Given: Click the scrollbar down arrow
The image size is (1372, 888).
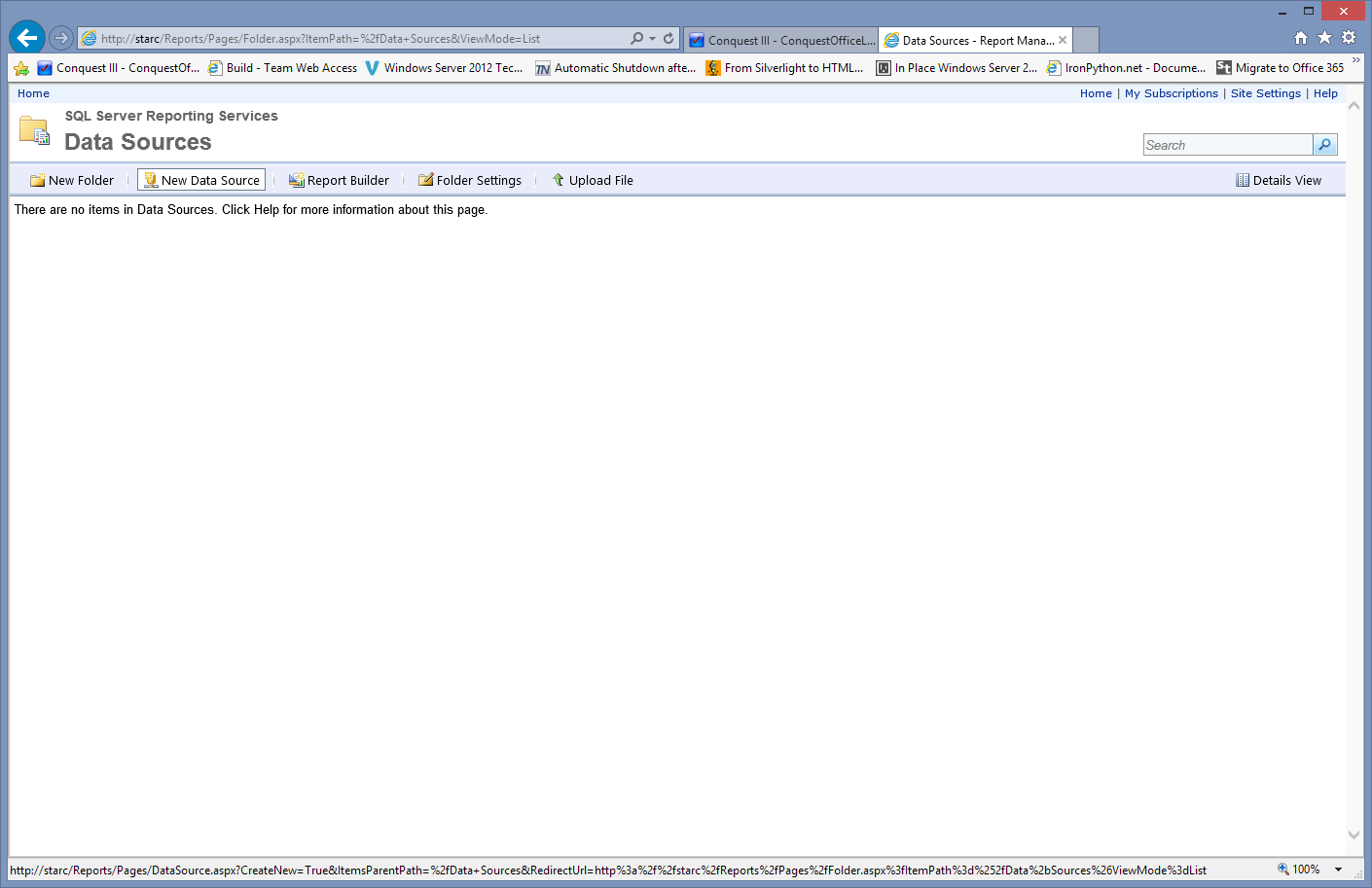Looking at the screenshot, I should tap(1354, 835).
